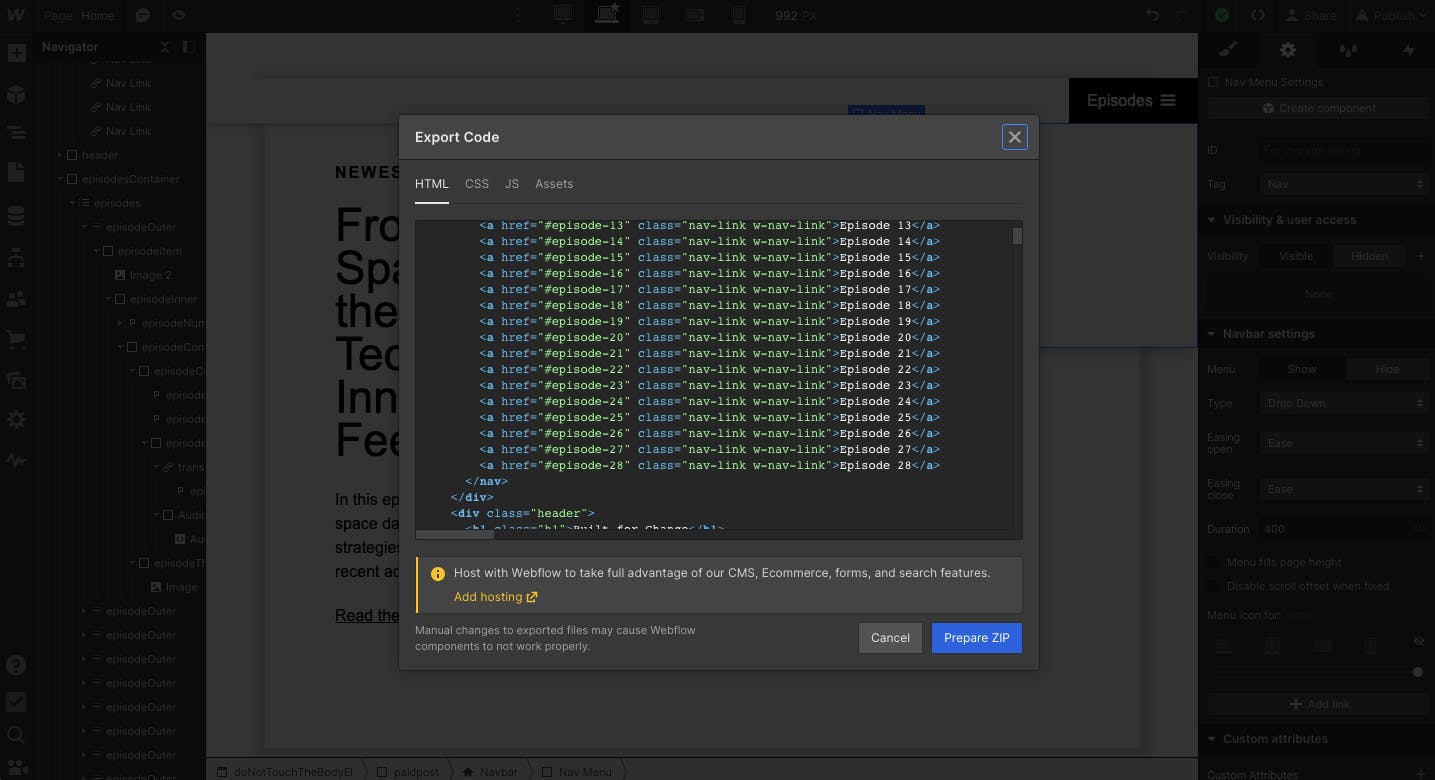1435x780 pixels.
Task: Enable Disable scroll offset when fixed
Action: [1213, 586]
